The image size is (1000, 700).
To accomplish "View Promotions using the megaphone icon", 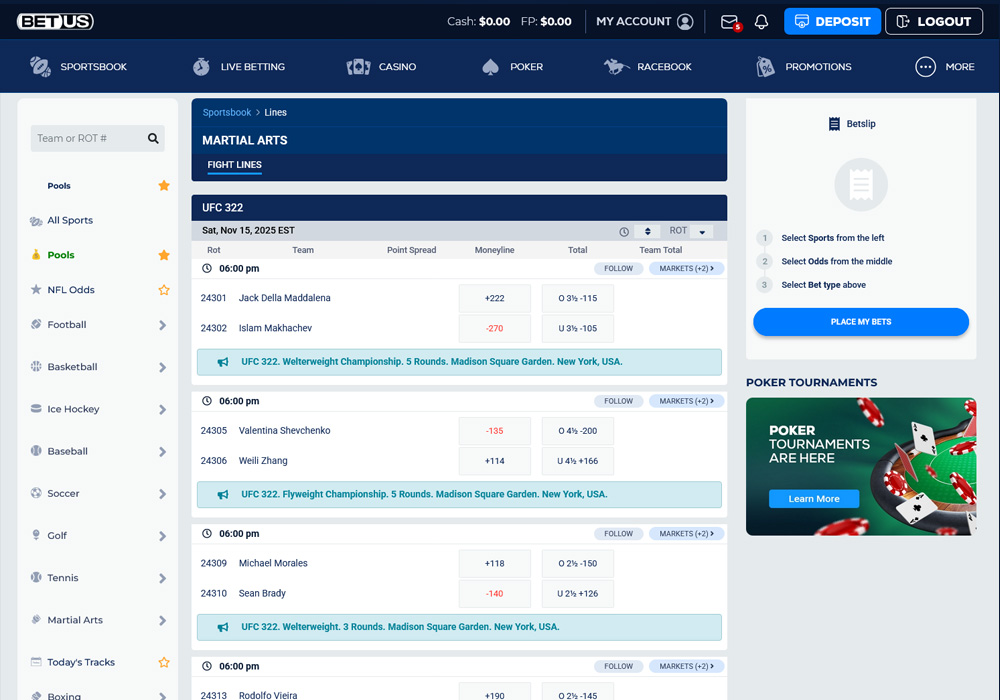I will click(x=765, y=66).
